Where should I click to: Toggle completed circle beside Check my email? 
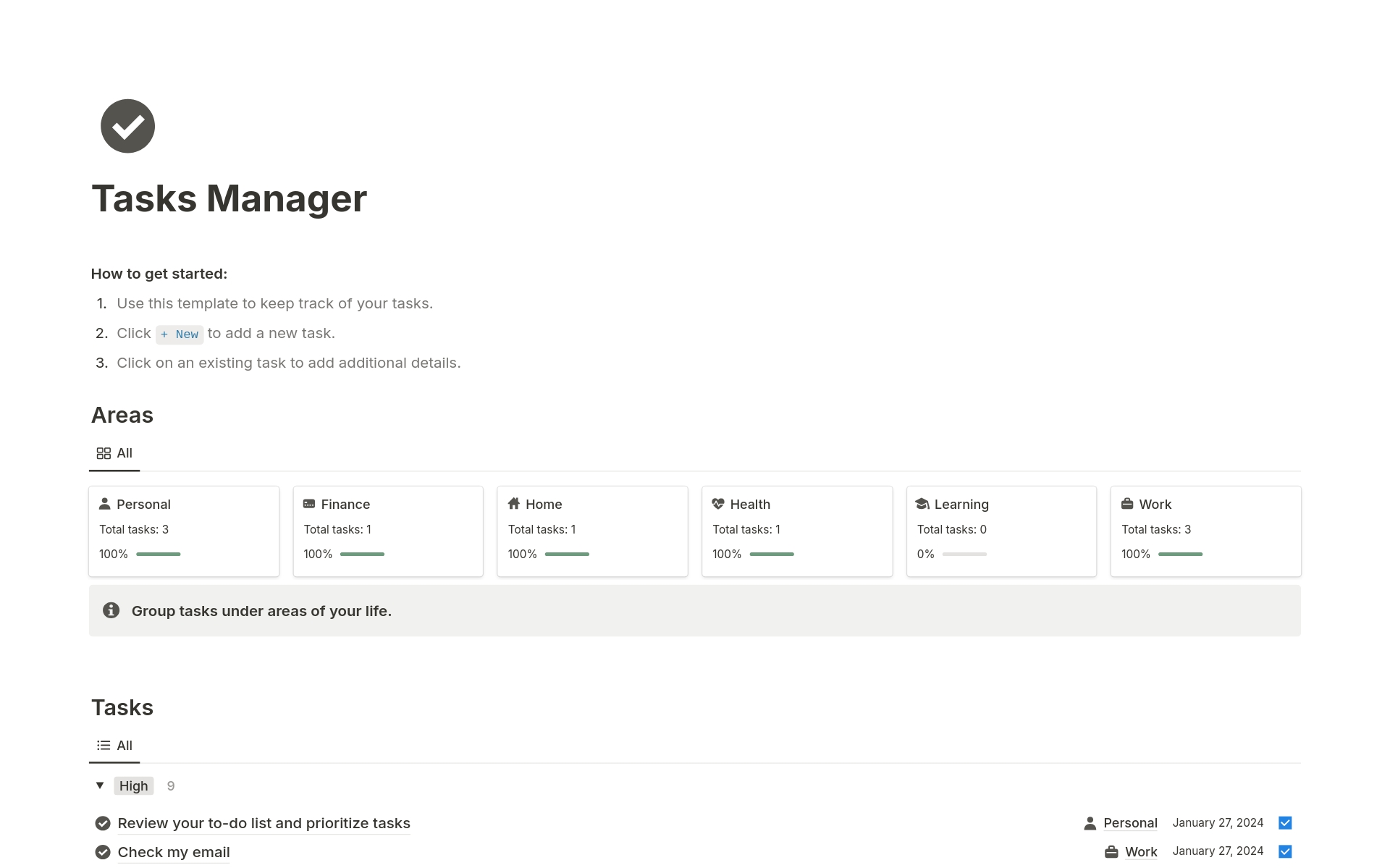[x=103, y=852]
